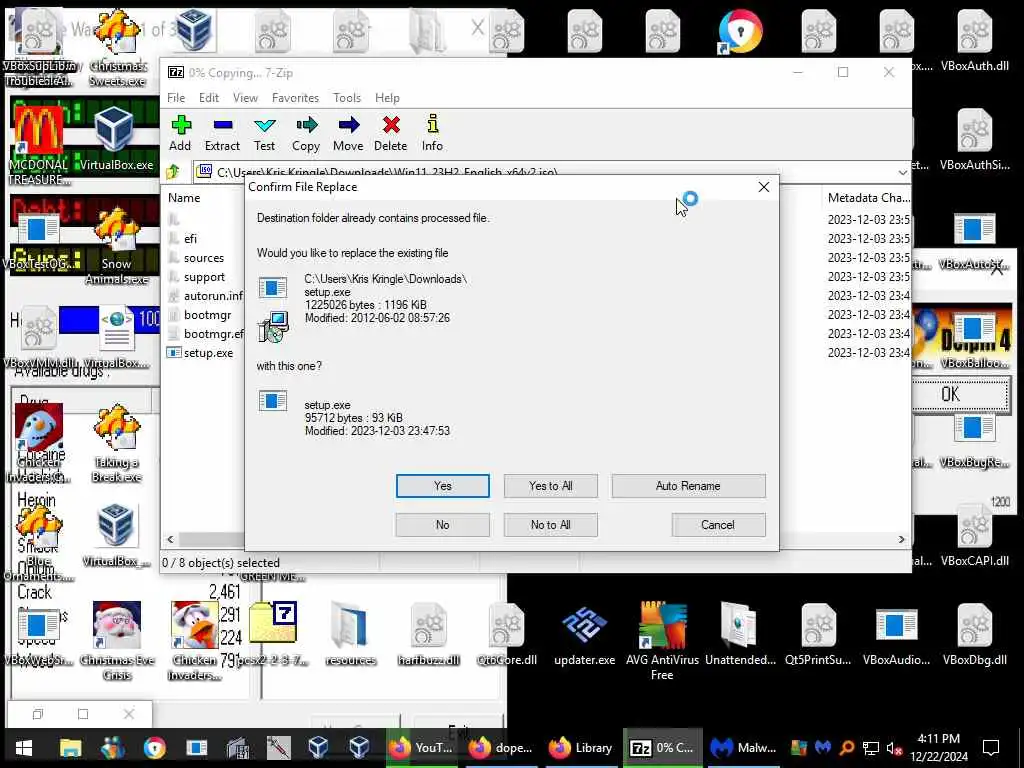Select the VBoxDbg.dll desktop icon
Screen dimensions: 1024x768
(974, 633)
